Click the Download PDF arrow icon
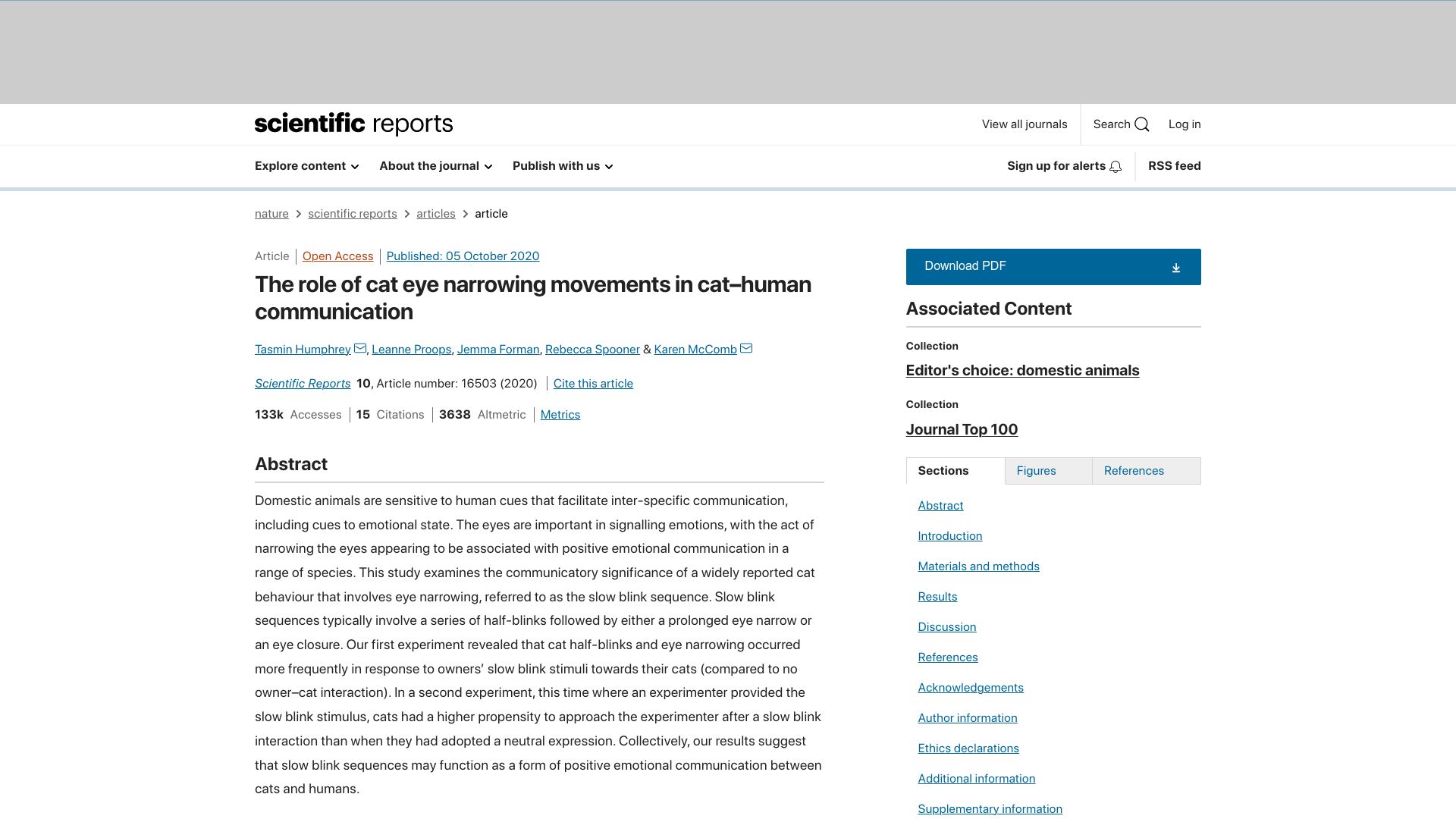 click(1176, 268)
